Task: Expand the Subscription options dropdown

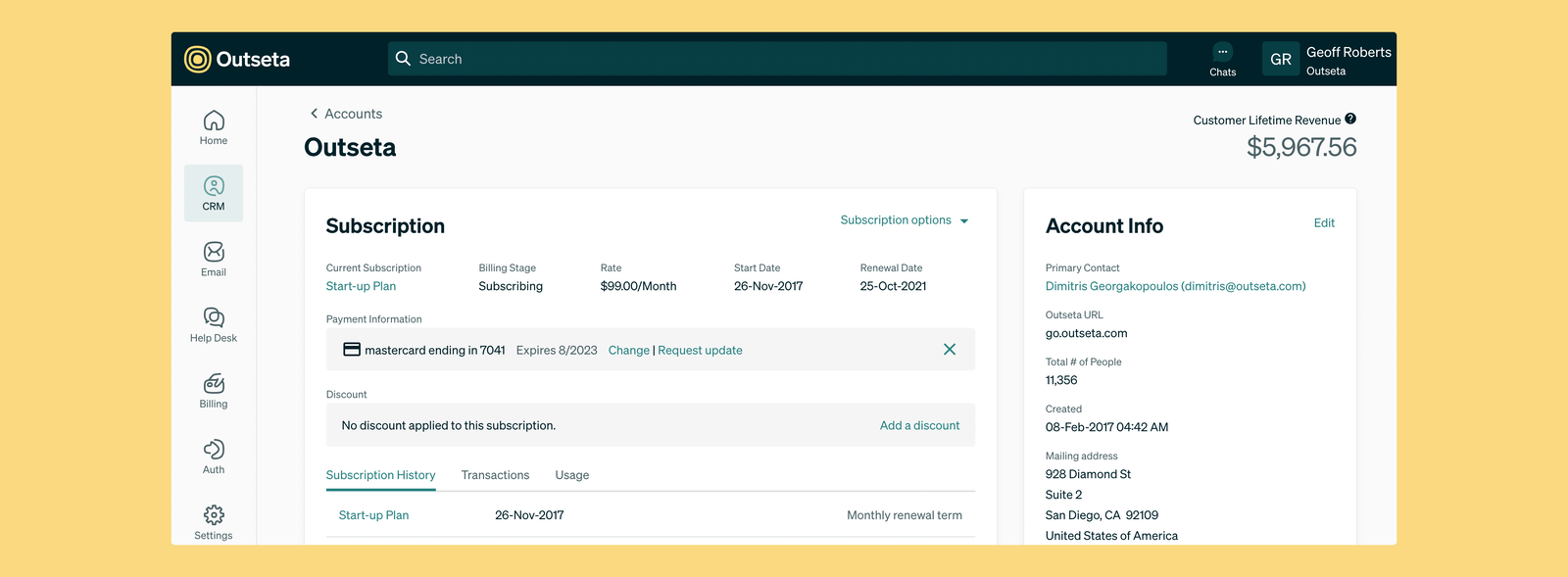Action: pos(905,220)
